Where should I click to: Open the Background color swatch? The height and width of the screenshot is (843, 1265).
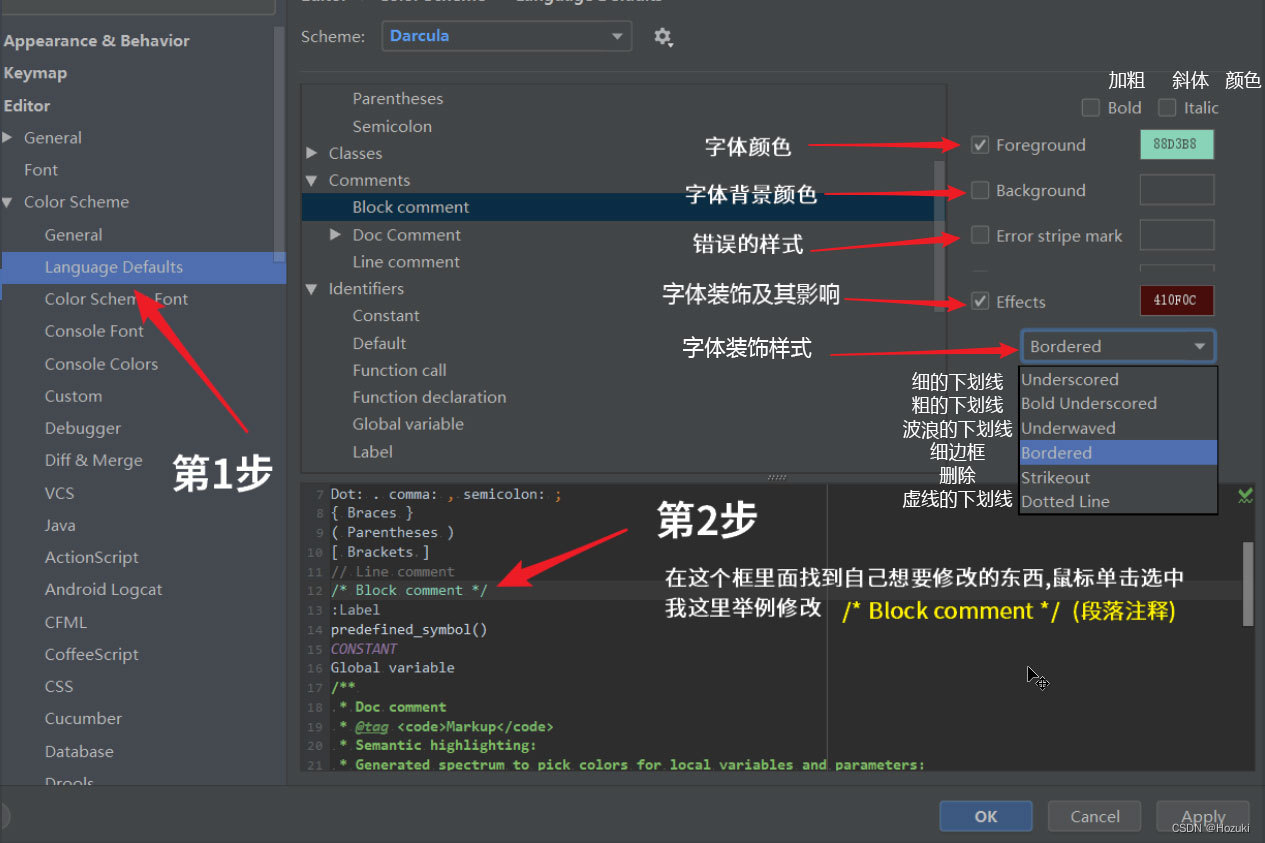click(x=1177, y=190)
